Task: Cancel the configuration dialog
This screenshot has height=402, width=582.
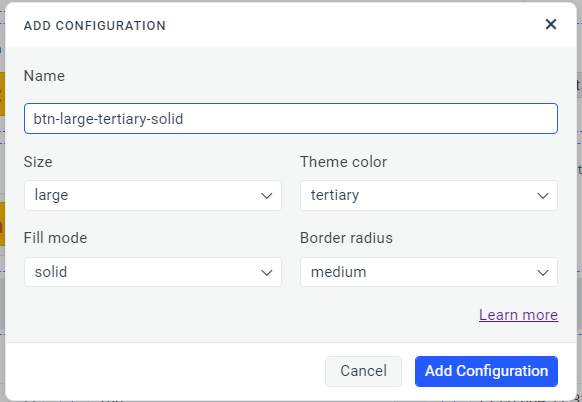Action: [x=363, y=371]
